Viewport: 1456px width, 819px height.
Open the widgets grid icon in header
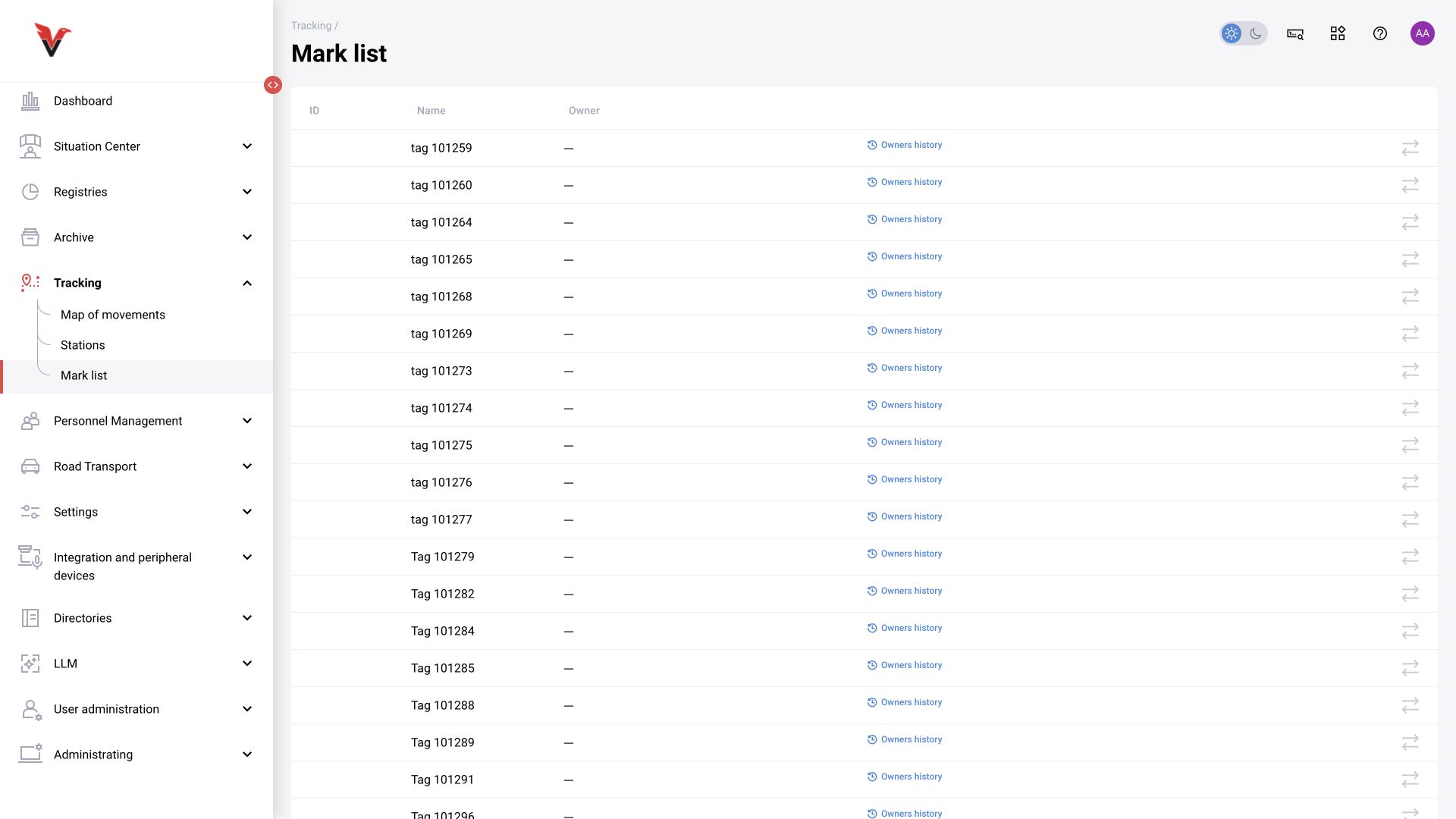tap(1338, 33)
